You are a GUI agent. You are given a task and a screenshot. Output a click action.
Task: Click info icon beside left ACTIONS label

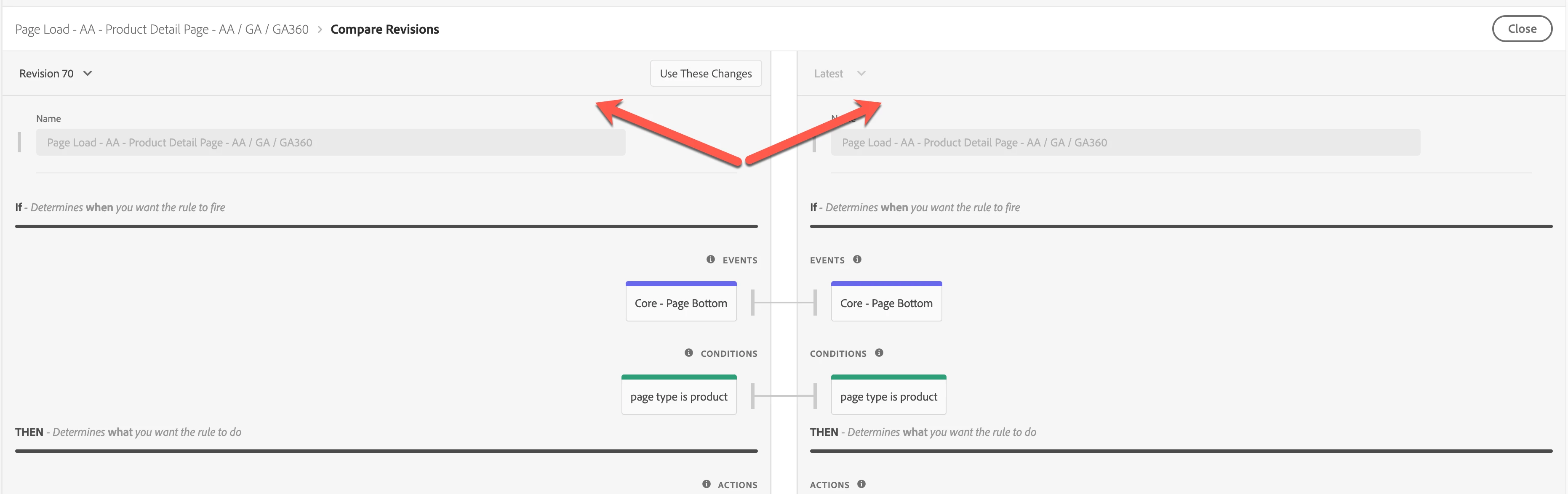pyautogui.click(x=706, y=484)
